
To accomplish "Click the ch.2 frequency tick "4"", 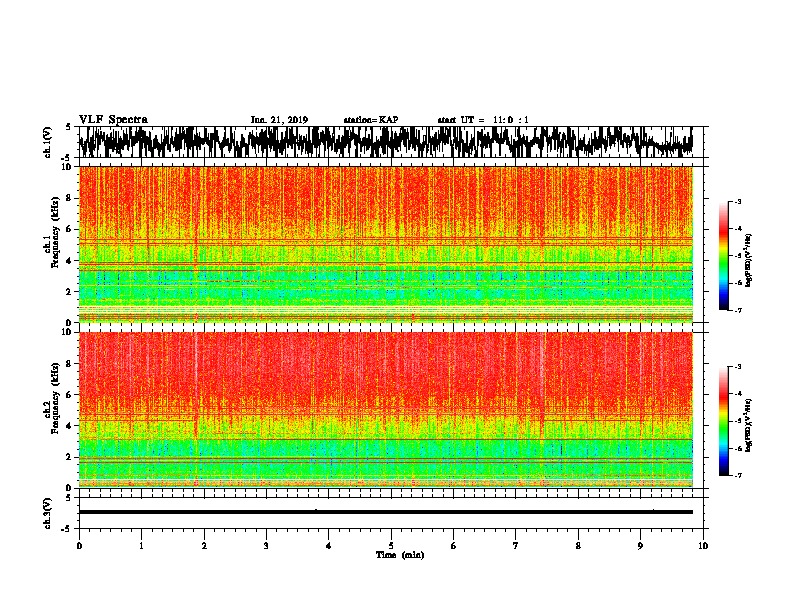I will pos(70,426).
